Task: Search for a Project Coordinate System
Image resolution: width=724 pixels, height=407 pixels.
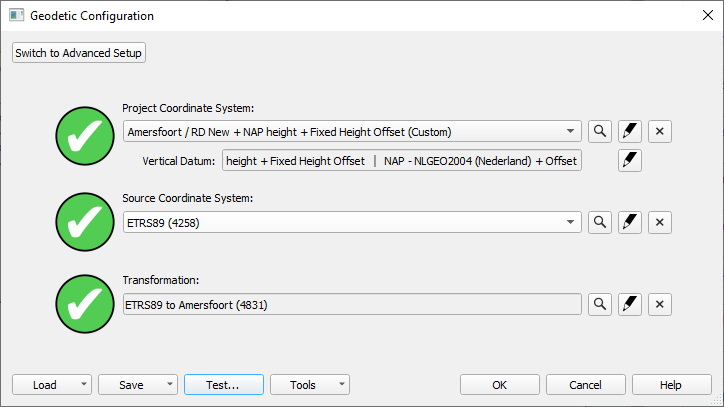Action: coord(599,131)
